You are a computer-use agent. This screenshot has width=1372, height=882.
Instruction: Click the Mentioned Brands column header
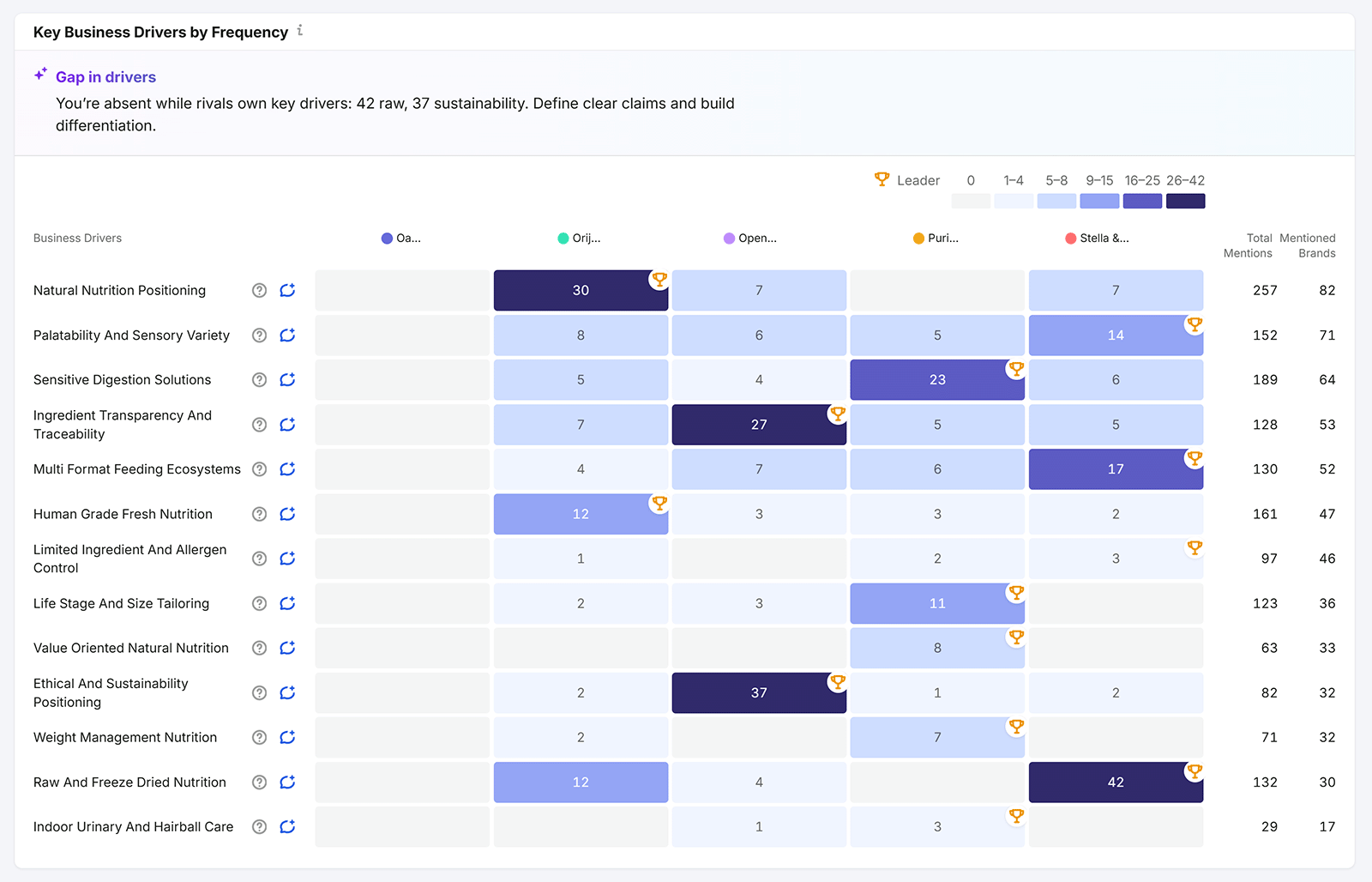click(x=1308, y=245)
